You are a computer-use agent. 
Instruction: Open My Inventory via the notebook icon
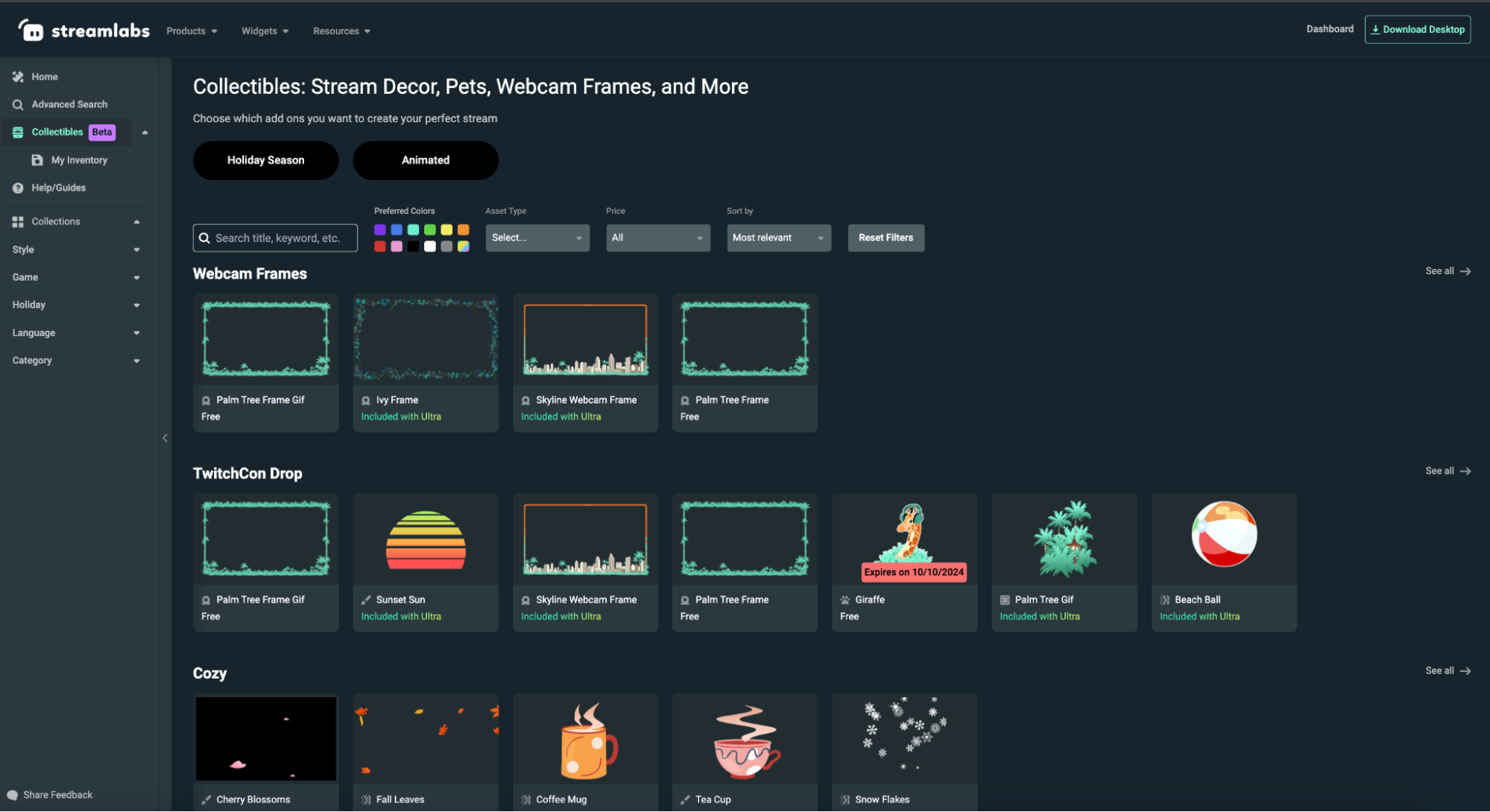pyautogui.click(x=37, y=159)
